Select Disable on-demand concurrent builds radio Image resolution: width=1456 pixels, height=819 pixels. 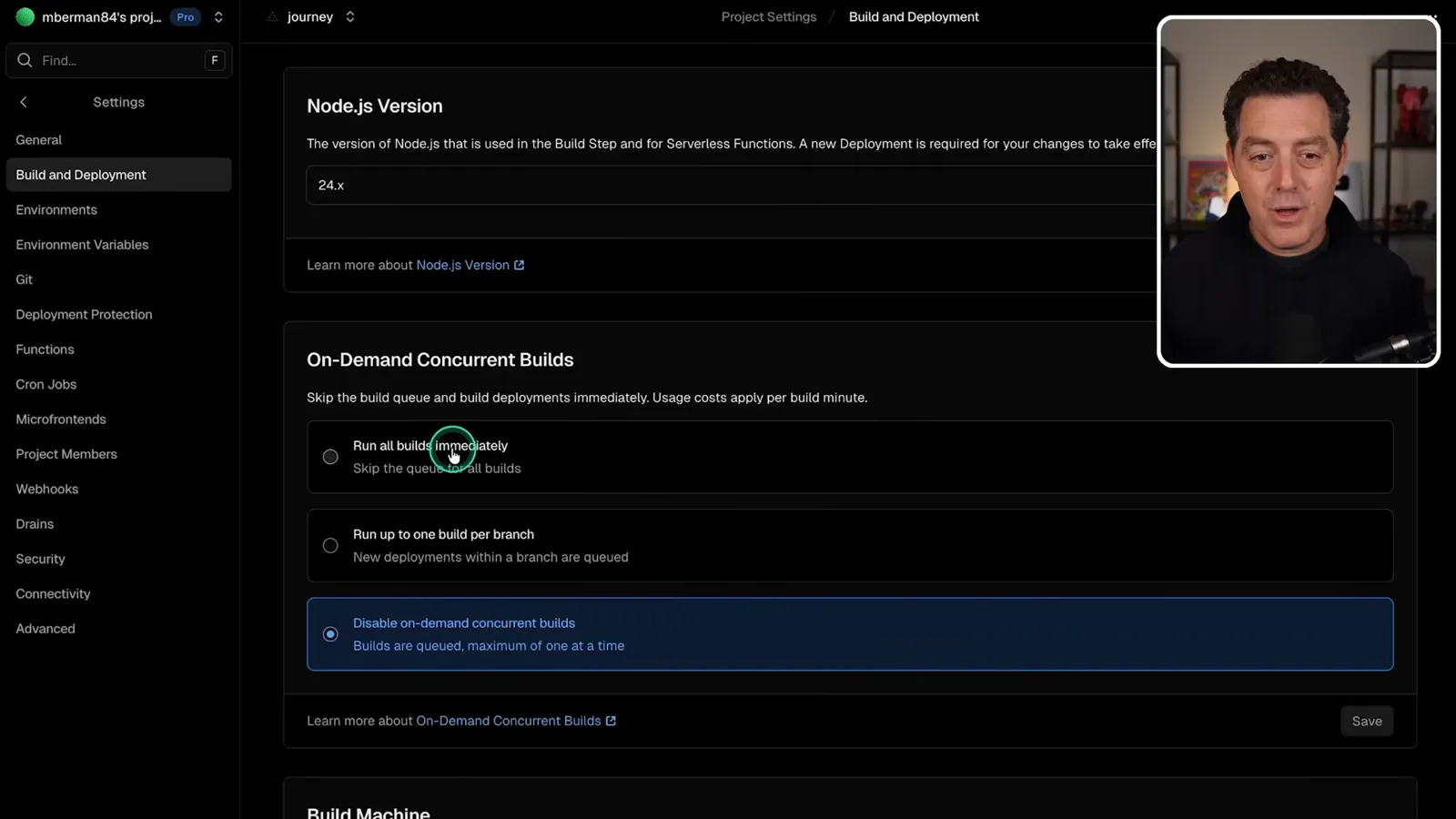pos(330,634)
